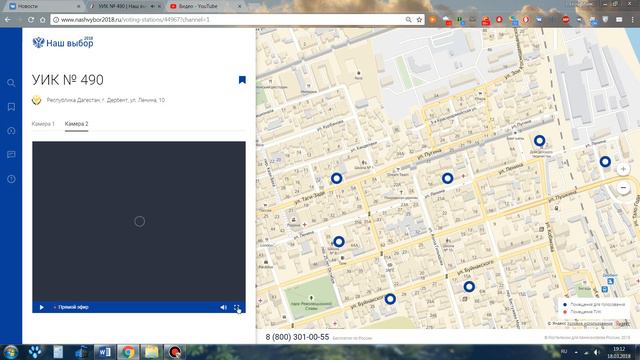Reload the browser page

tap(31, 20)
